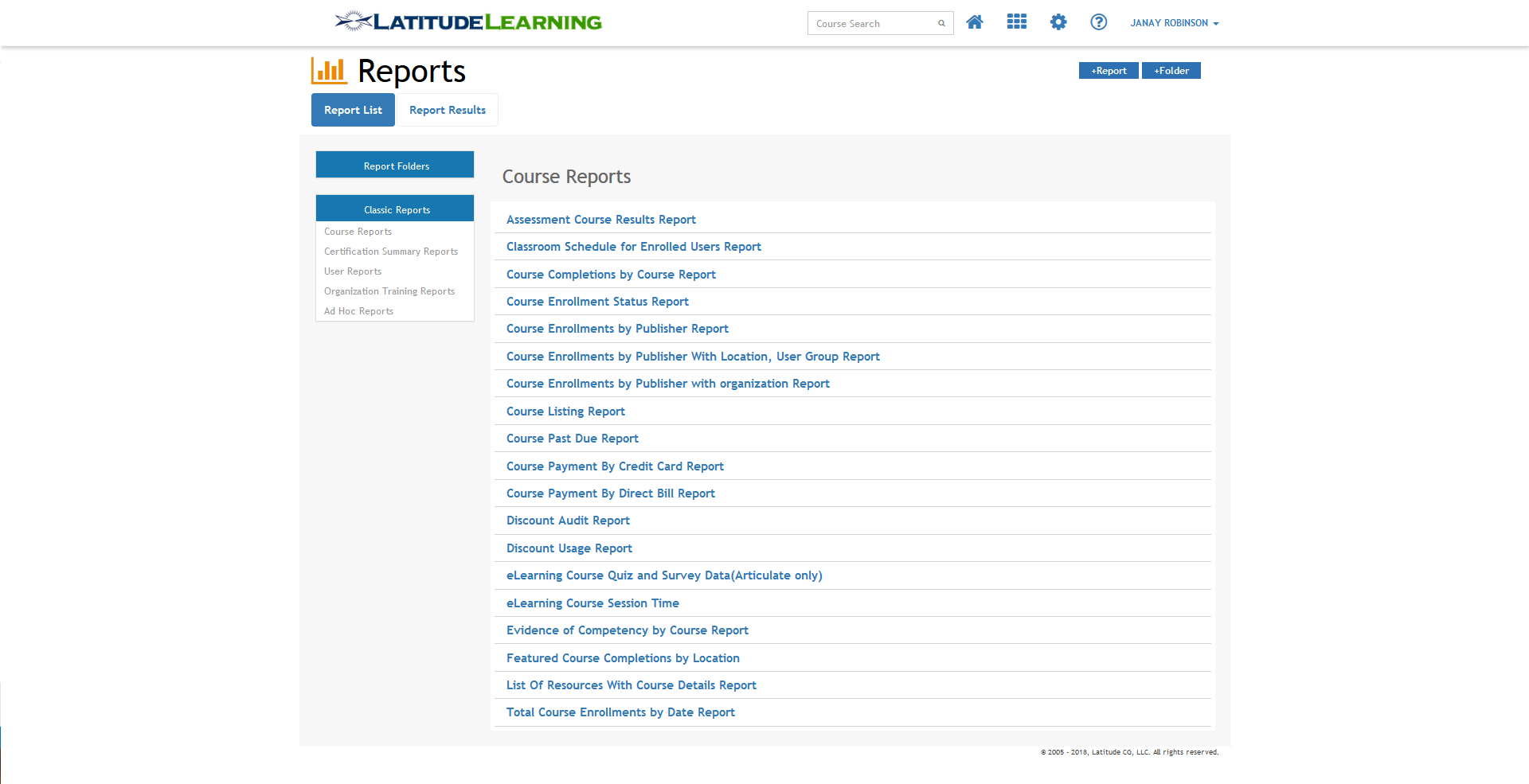Open the apps grid icon
1529x784 pixels.
1016,22
